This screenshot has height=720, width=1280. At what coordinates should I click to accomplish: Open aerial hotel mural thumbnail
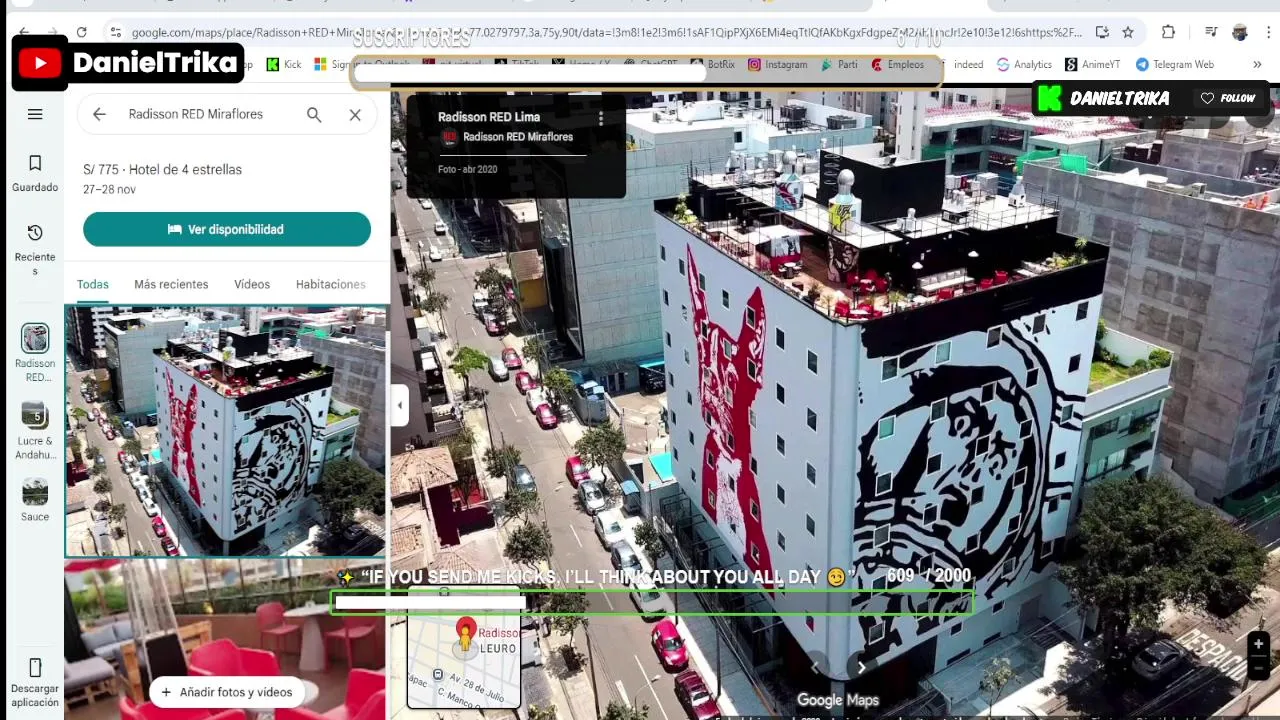pyautogui.click(x=225, y=431)
